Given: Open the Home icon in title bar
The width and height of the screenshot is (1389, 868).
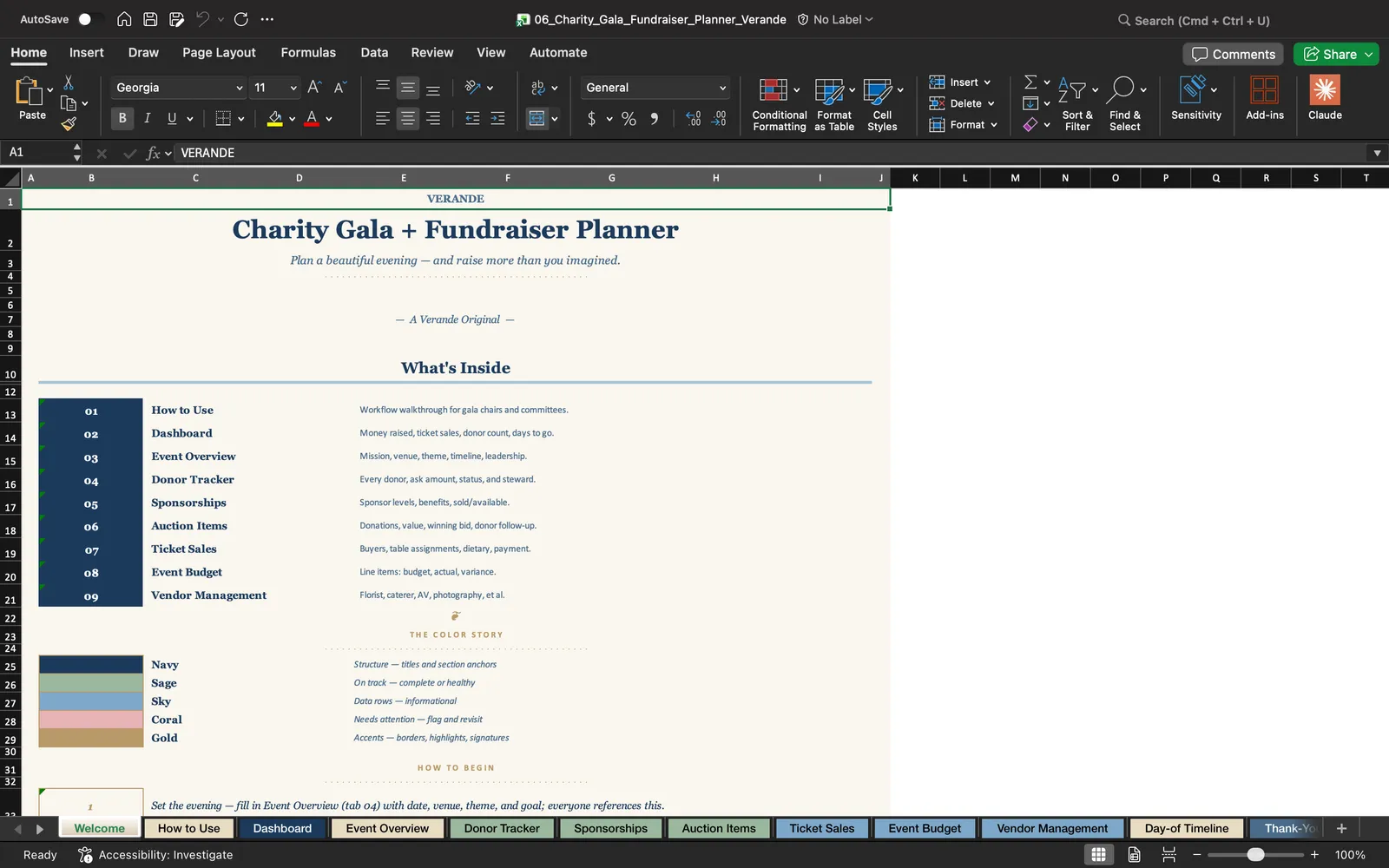Looking at the screenshot, I should coord(124,19).
